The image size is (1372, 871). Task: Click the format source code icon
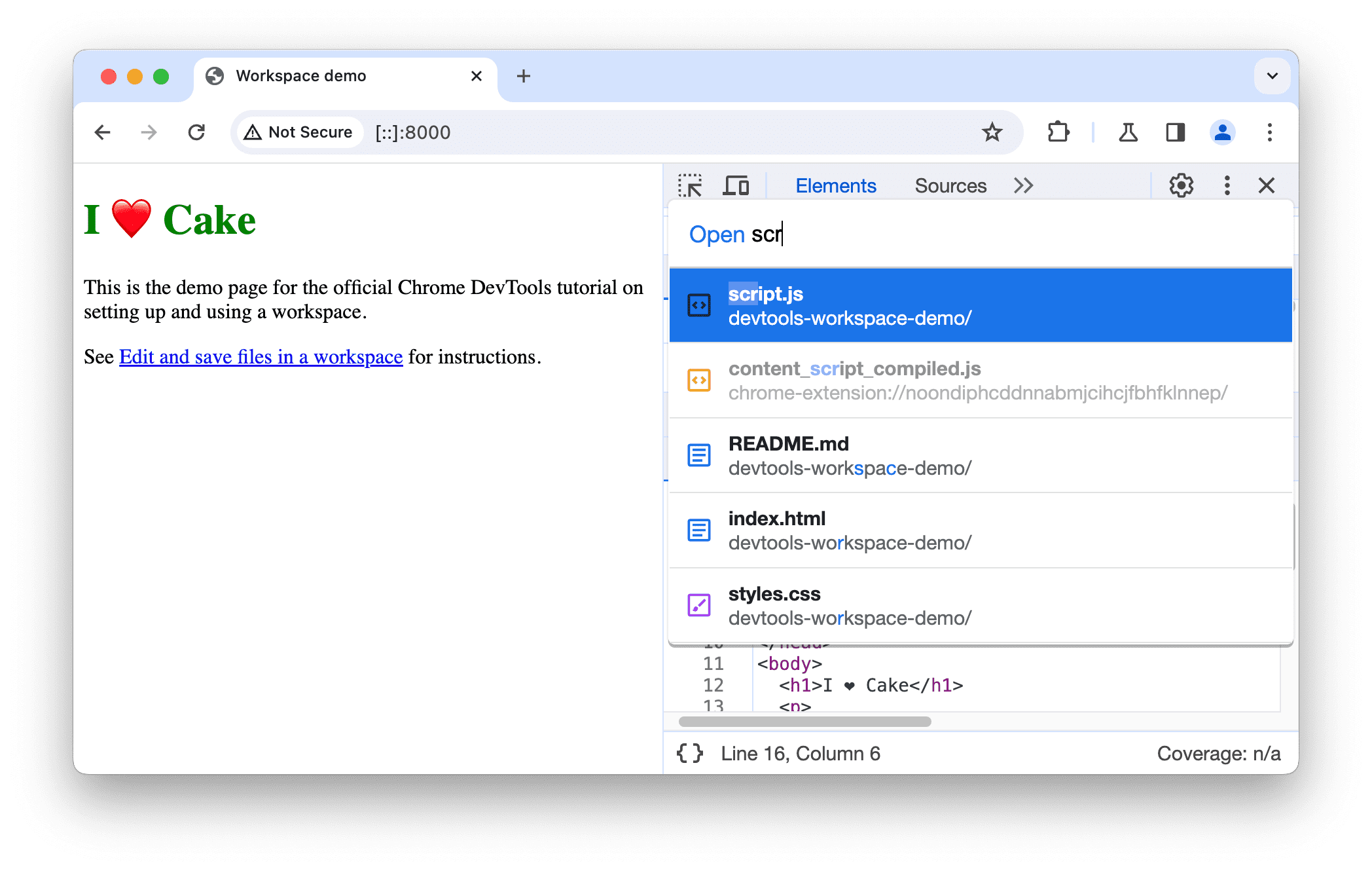693,753
